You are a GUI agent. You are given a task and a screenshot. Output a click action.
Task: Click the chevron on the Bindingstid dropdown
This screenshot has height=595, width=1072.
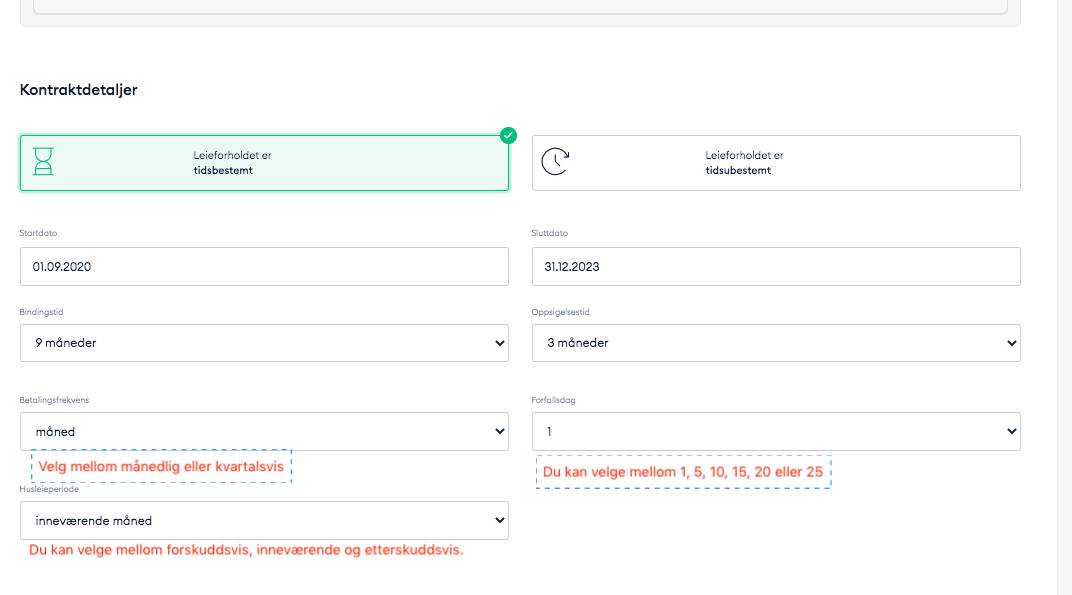498,342
